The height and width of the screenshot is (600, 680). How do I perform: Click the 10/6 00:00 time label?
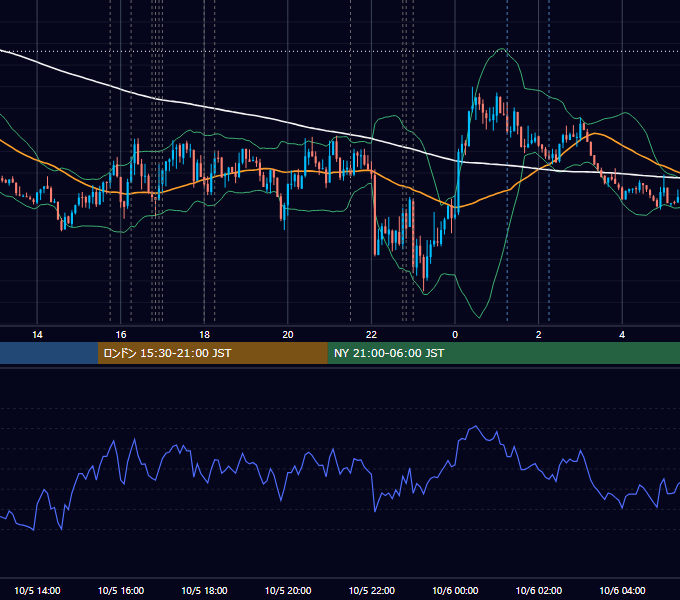(x=455, y=590)
